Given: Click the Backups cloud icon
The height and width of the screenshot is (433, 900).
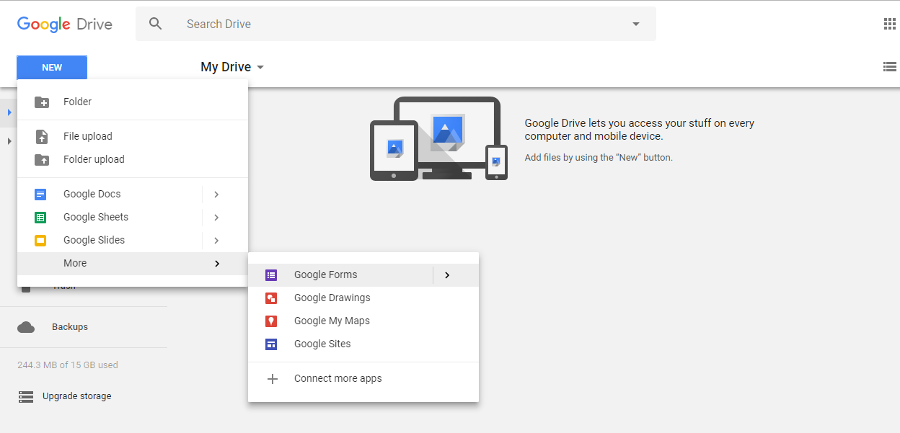Looking at the screenshot, I should click(x=26, y=327).
